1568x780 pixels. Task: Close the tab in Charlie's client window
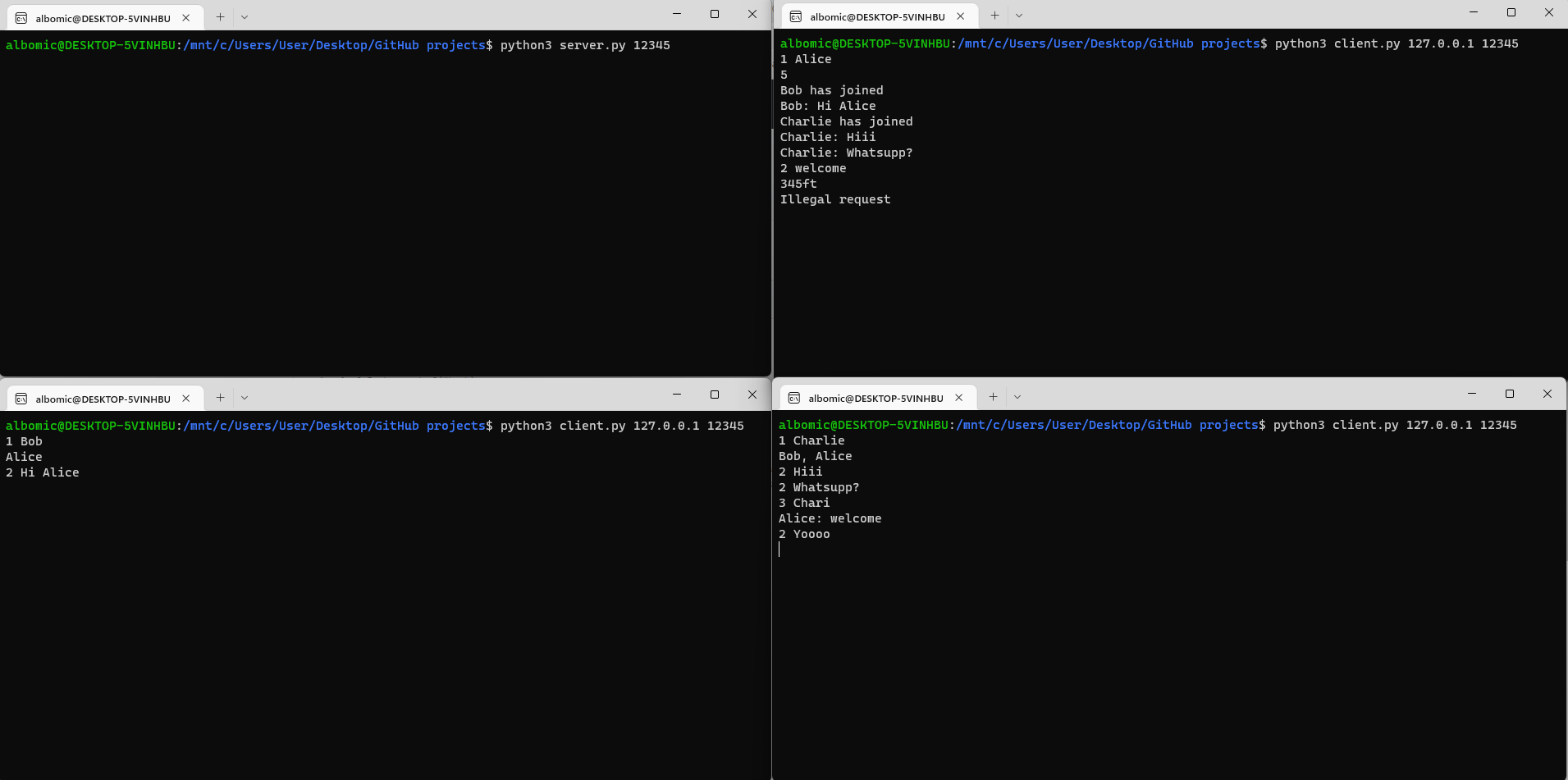click(958, 397)
